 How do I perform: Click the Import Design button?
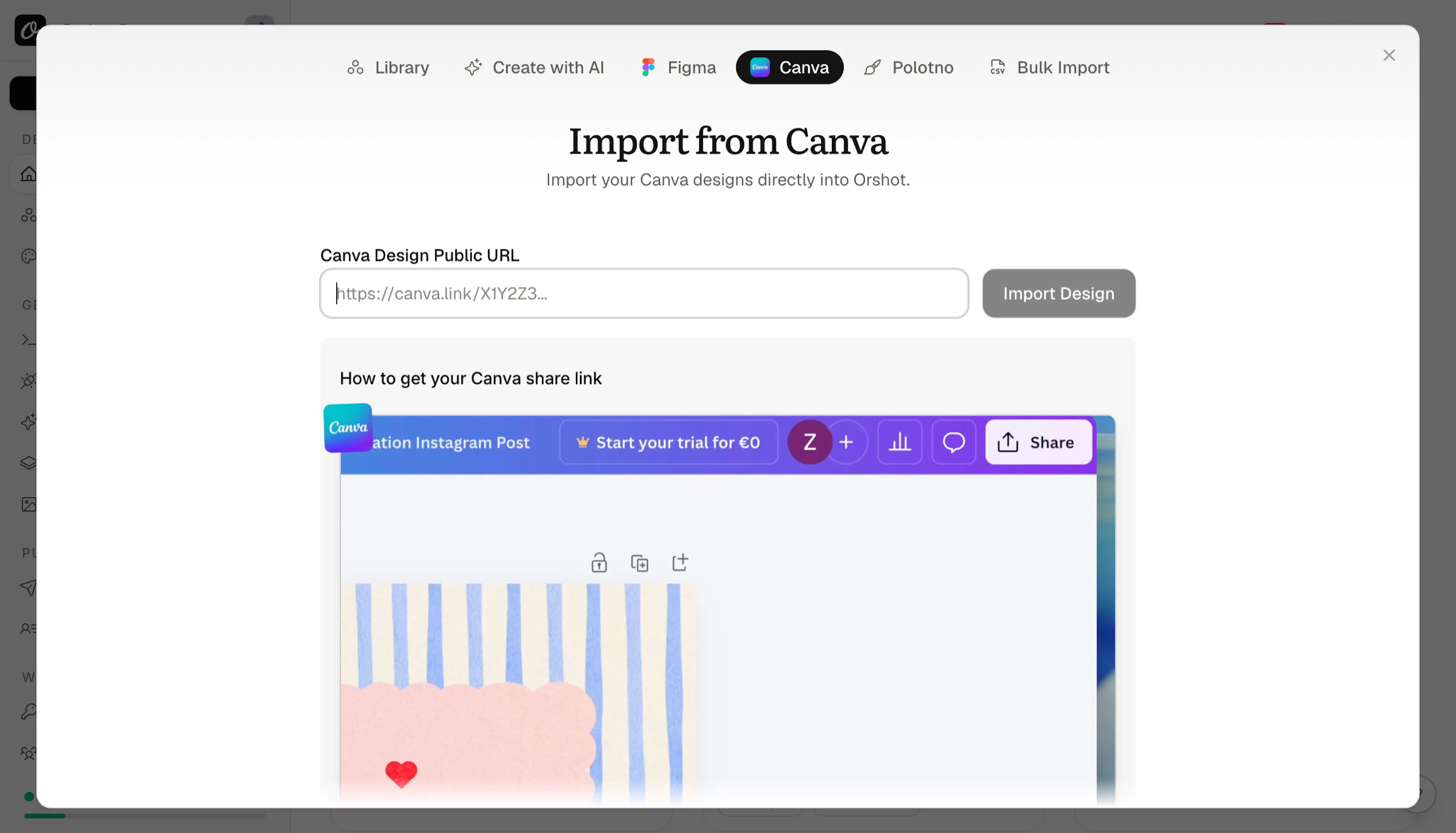pos(1059,293)
